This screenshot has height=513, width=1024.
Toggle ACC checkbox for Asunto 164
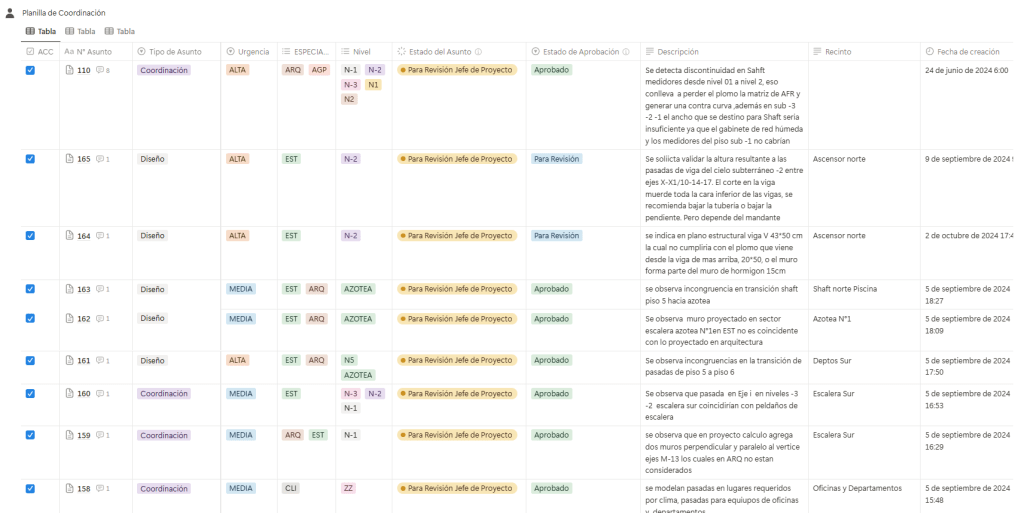pyautogui.click(x=30, y=236)
